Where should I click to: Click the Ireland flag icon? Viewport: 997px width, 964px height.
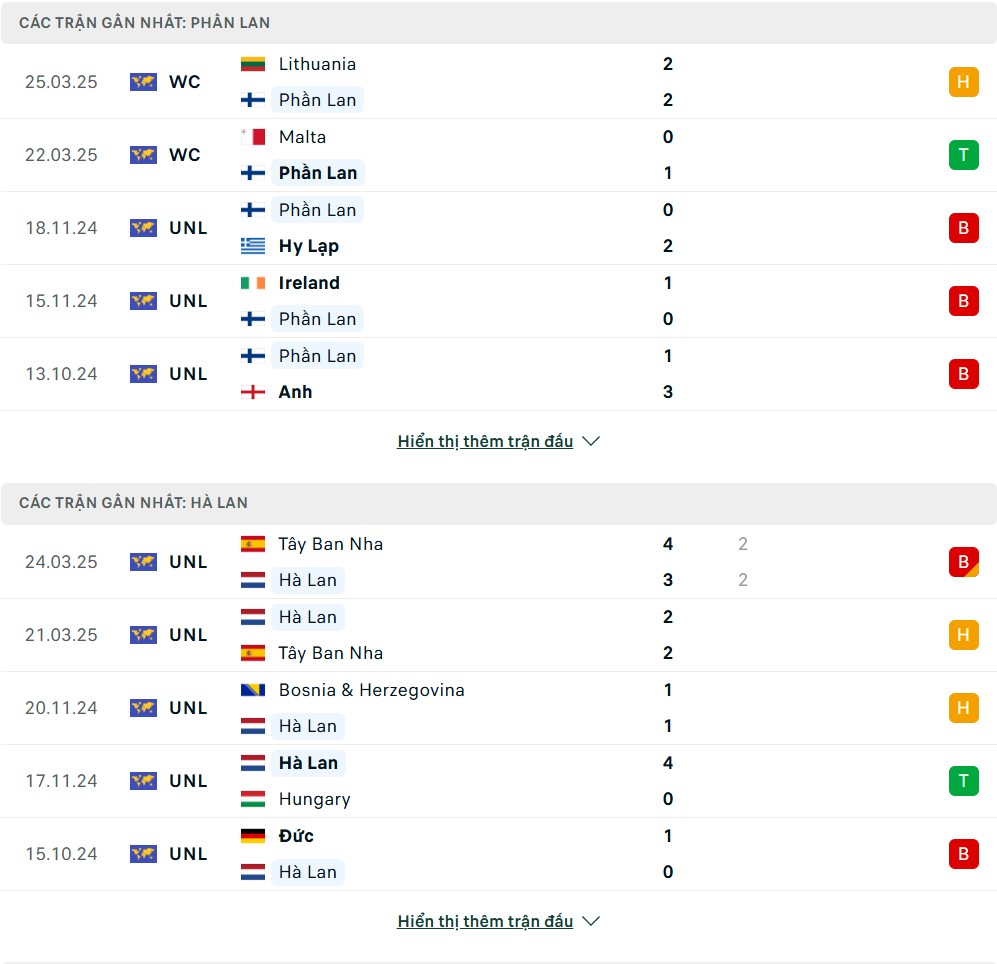[x=252, y=283]
